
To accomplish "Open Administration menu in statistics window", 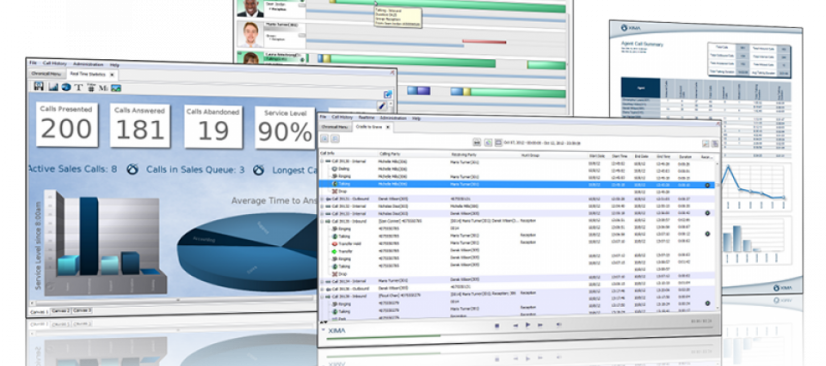I will pyautogui.click(x=88, y=64).
